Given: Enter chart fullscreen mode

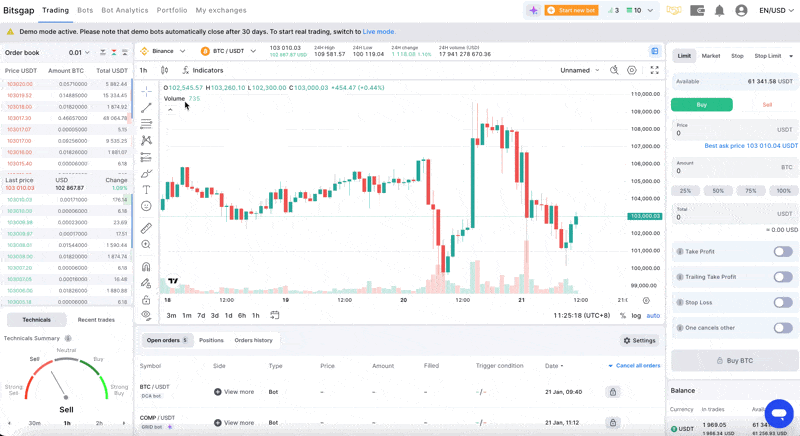Looking at the screenshot, I should click(655, 70).
